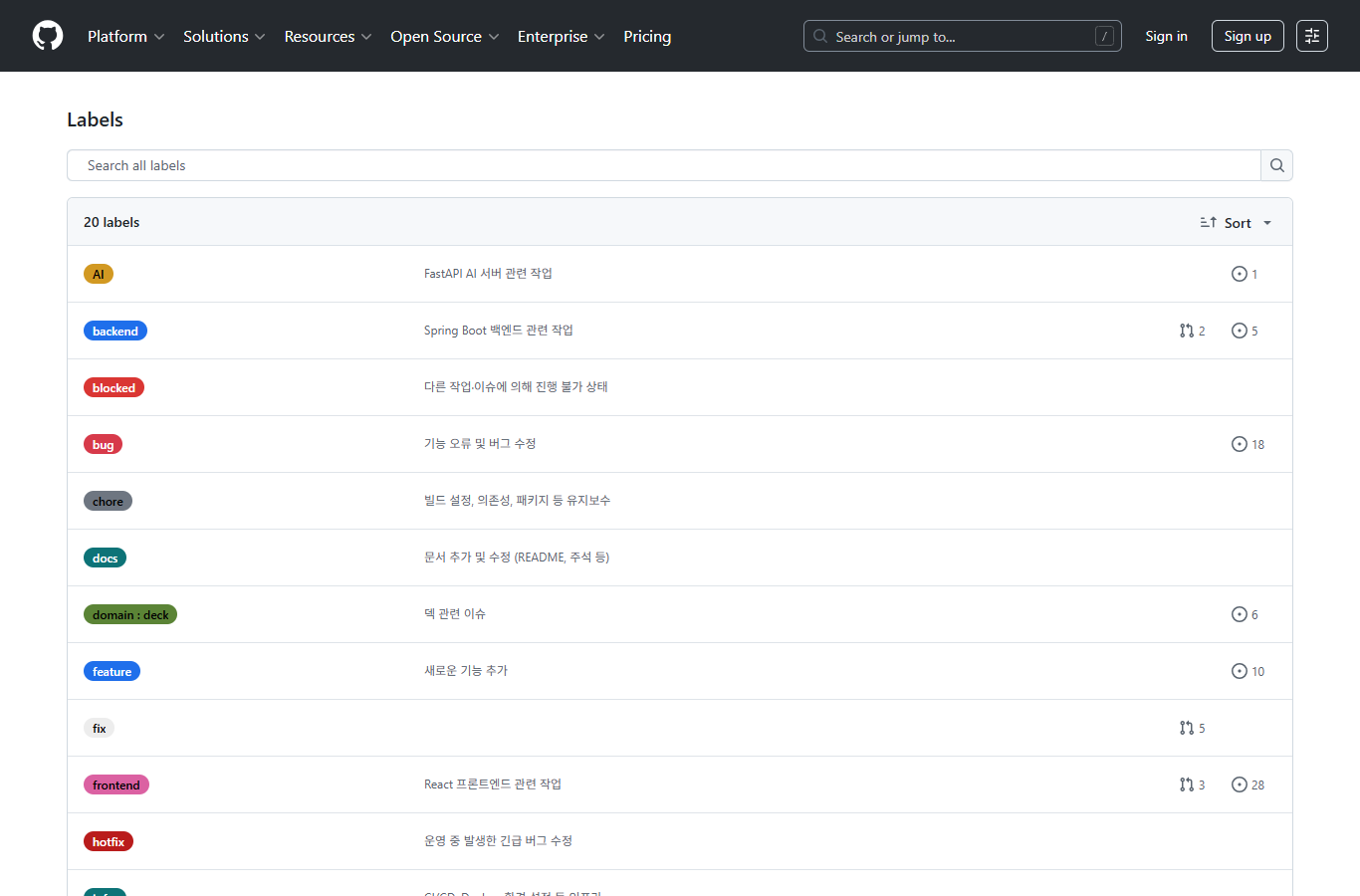Open the fix label
1360x896 pixels.
tap(99, 728)
